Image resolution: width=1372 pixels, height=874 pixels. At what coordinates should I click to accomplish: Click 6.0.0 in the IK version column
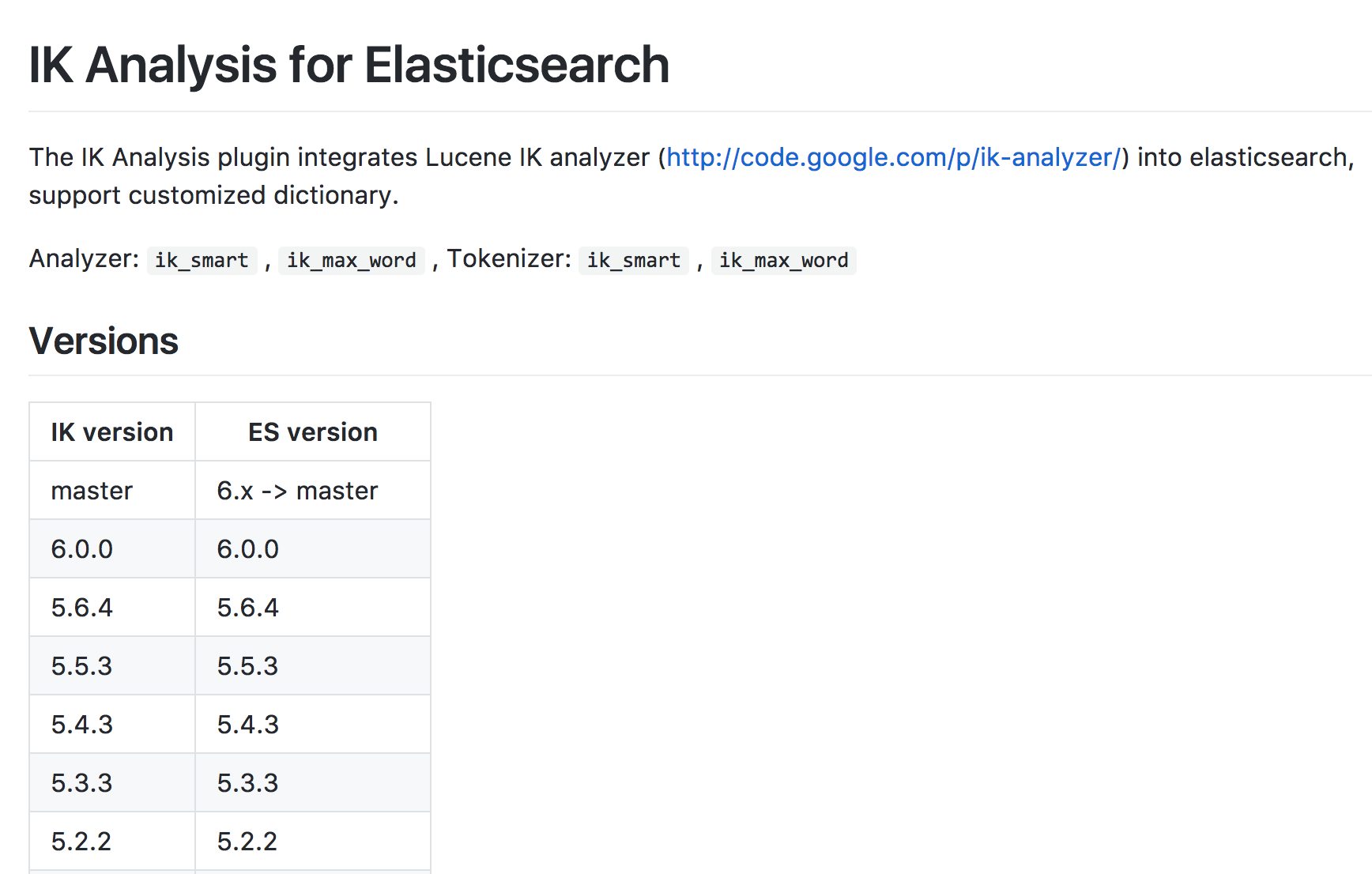[112, 549]
